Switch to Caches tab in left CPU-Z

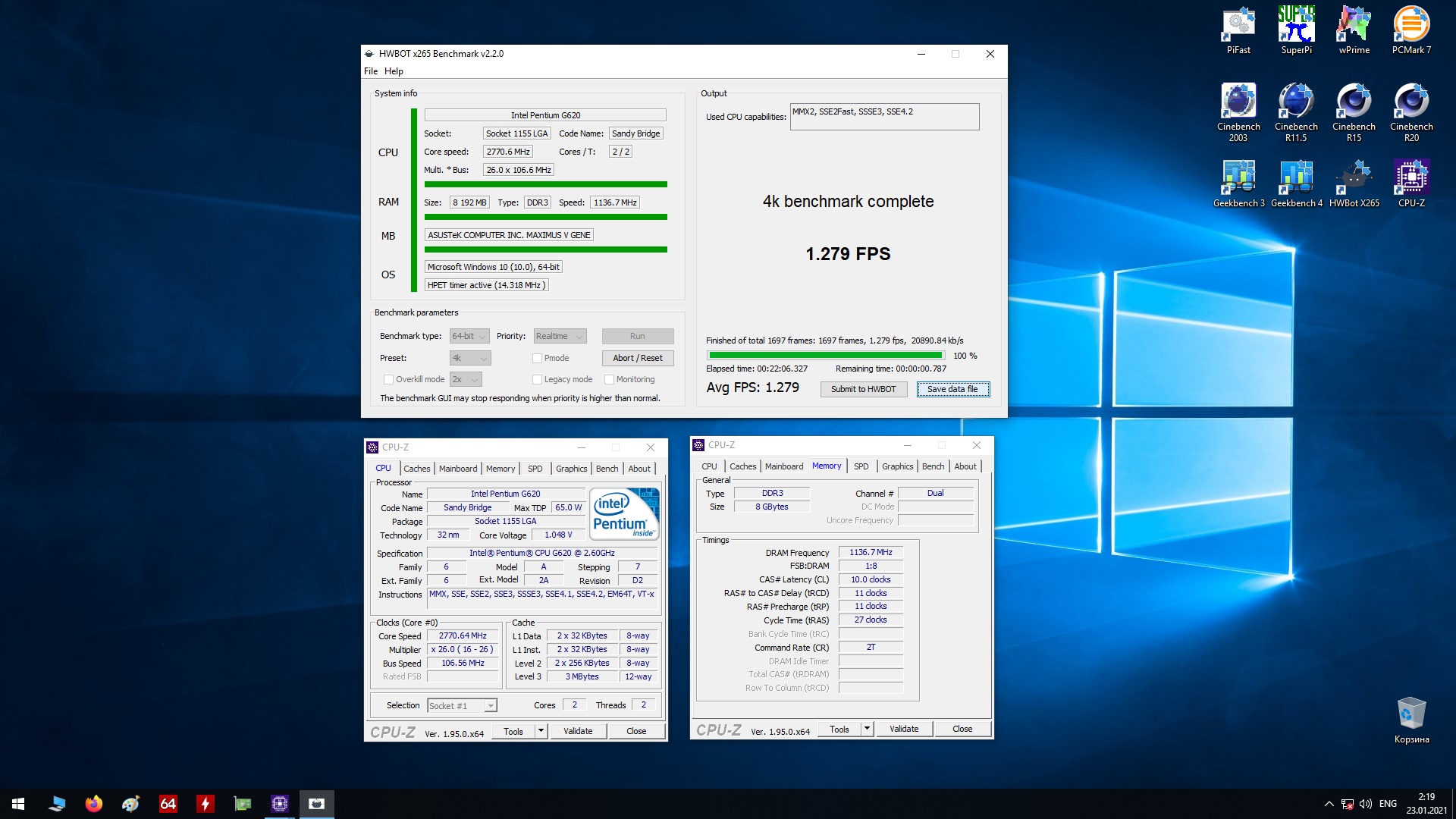point(416,469)
